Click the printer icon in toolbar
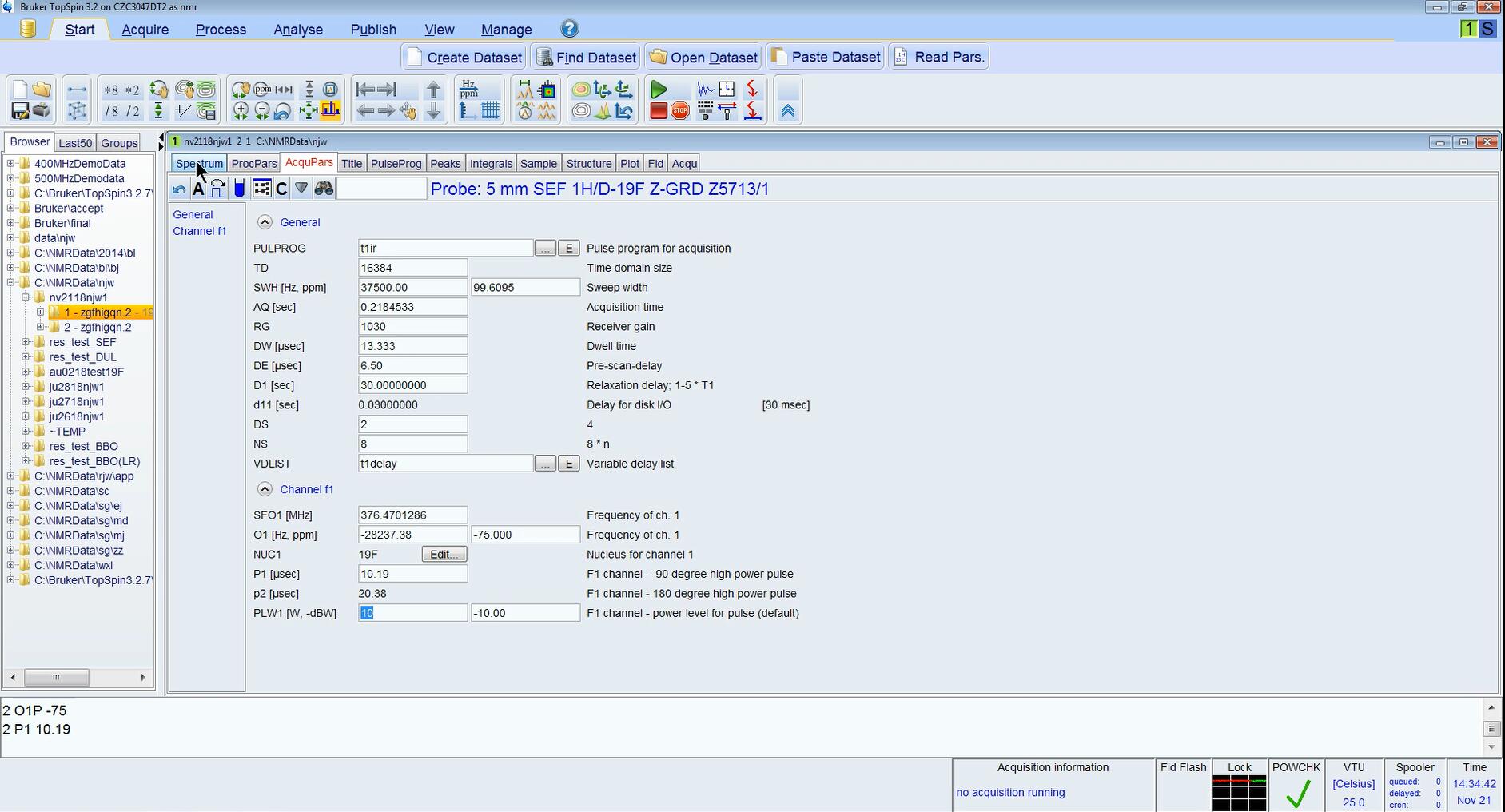1505x812 pixels. 42,111
